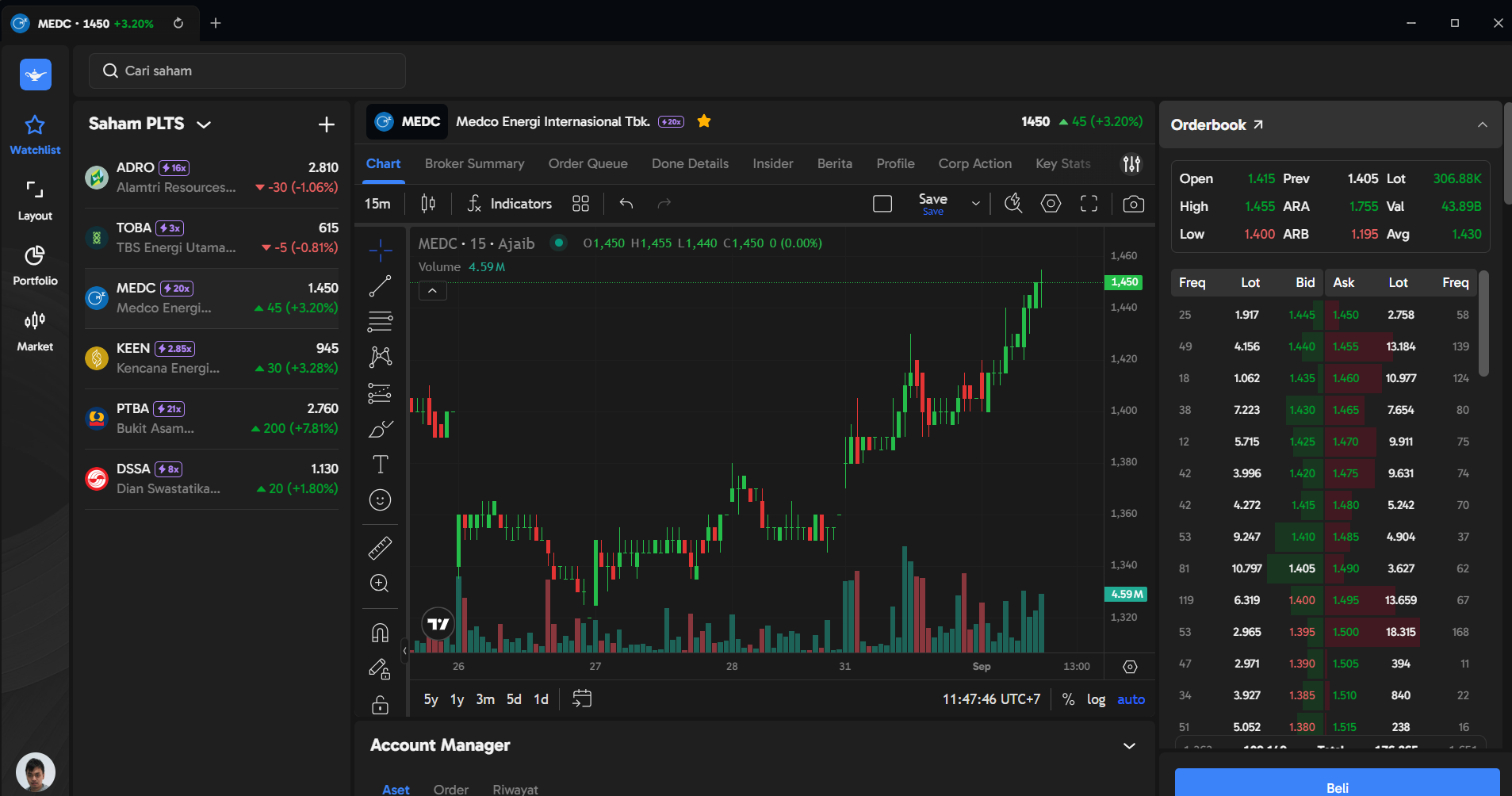The height and width of the screenshot is (796, 1512).
Task: Select the brush drawing tool
Action: [381, 429]
